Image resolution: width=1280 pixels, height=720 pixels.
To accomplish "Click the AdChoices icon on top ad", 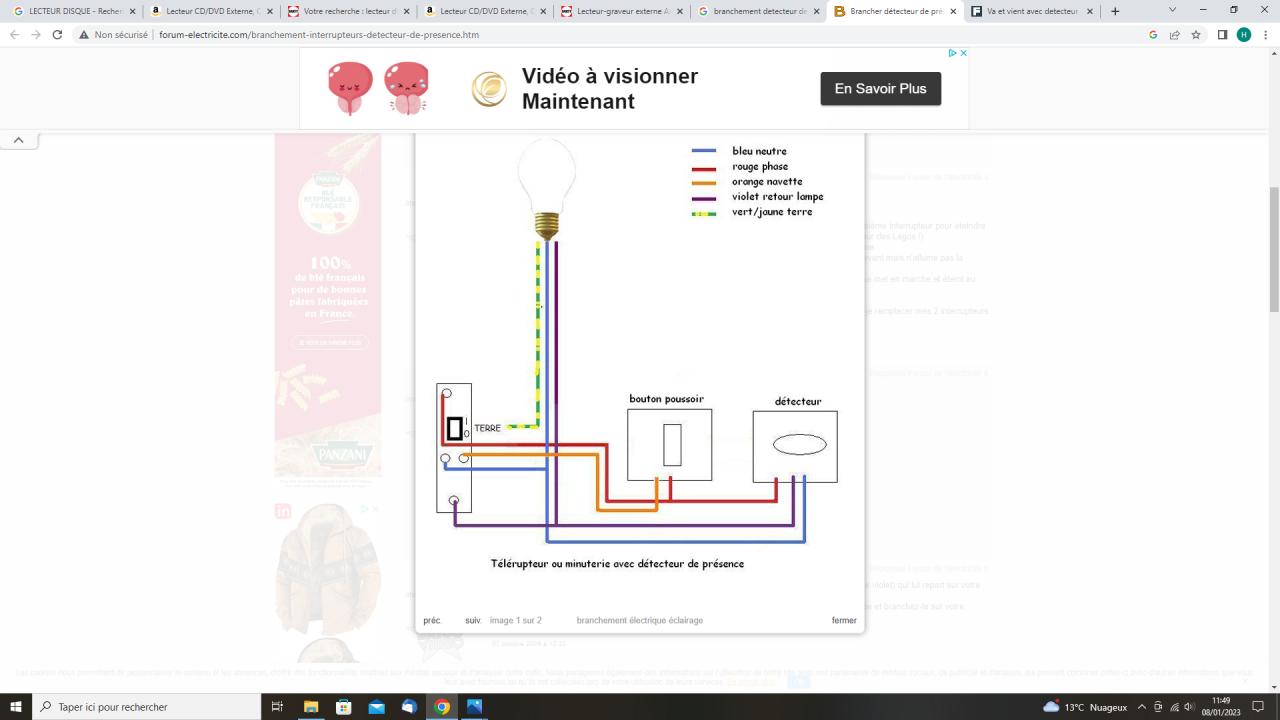I will (x=954, y=53).
